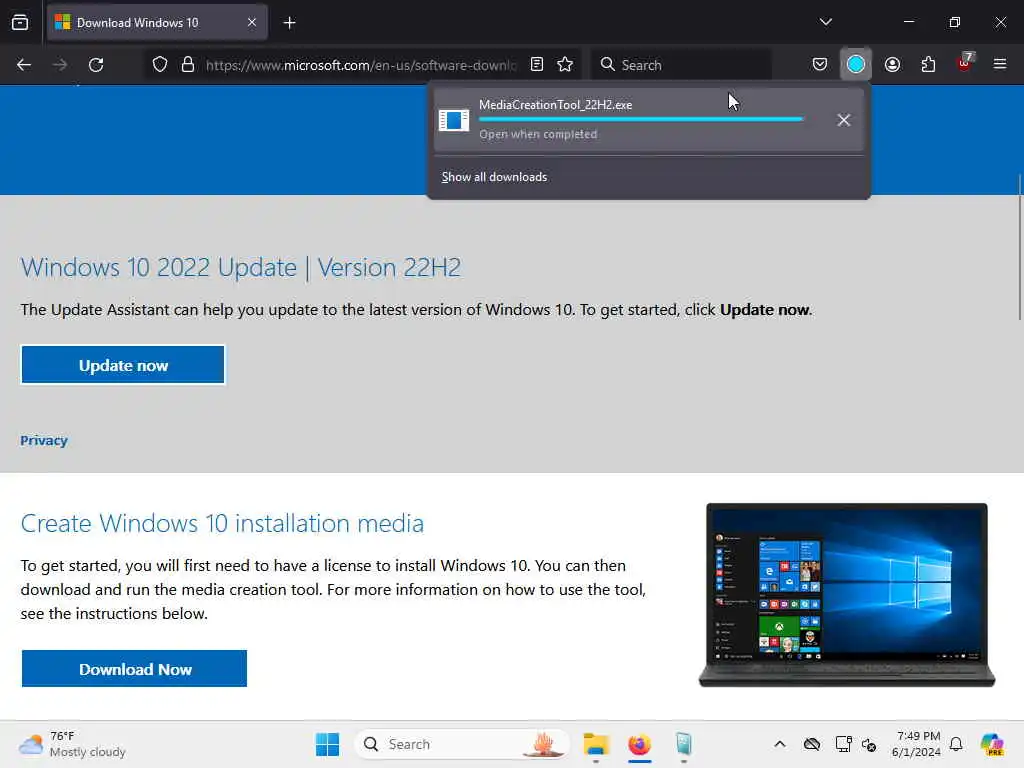Minimize the Firefox window

(x=908, y=22)
